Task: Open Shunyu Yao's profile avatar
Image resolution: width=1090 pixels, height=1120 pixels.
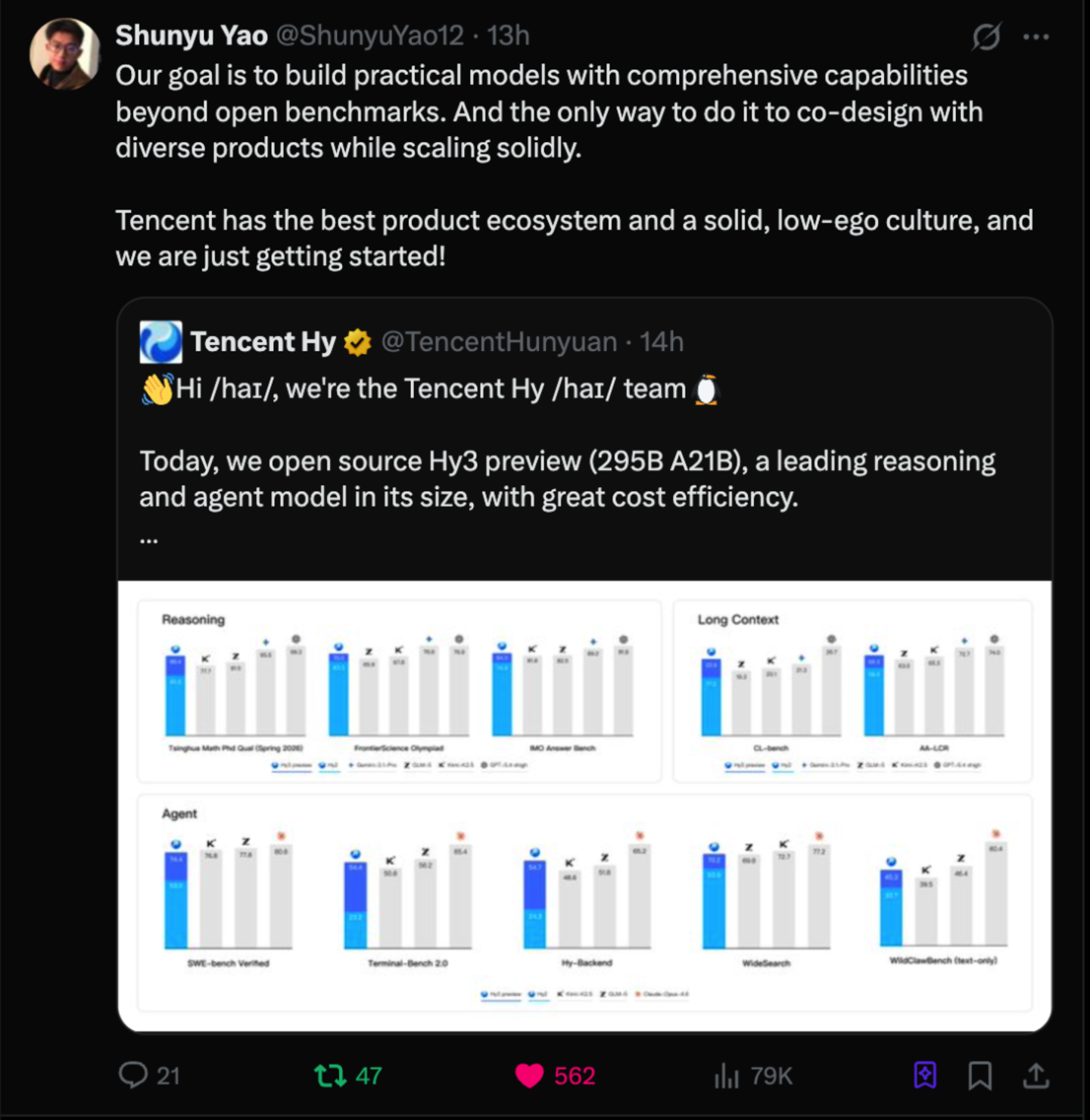Action: [x=65, y=54]
